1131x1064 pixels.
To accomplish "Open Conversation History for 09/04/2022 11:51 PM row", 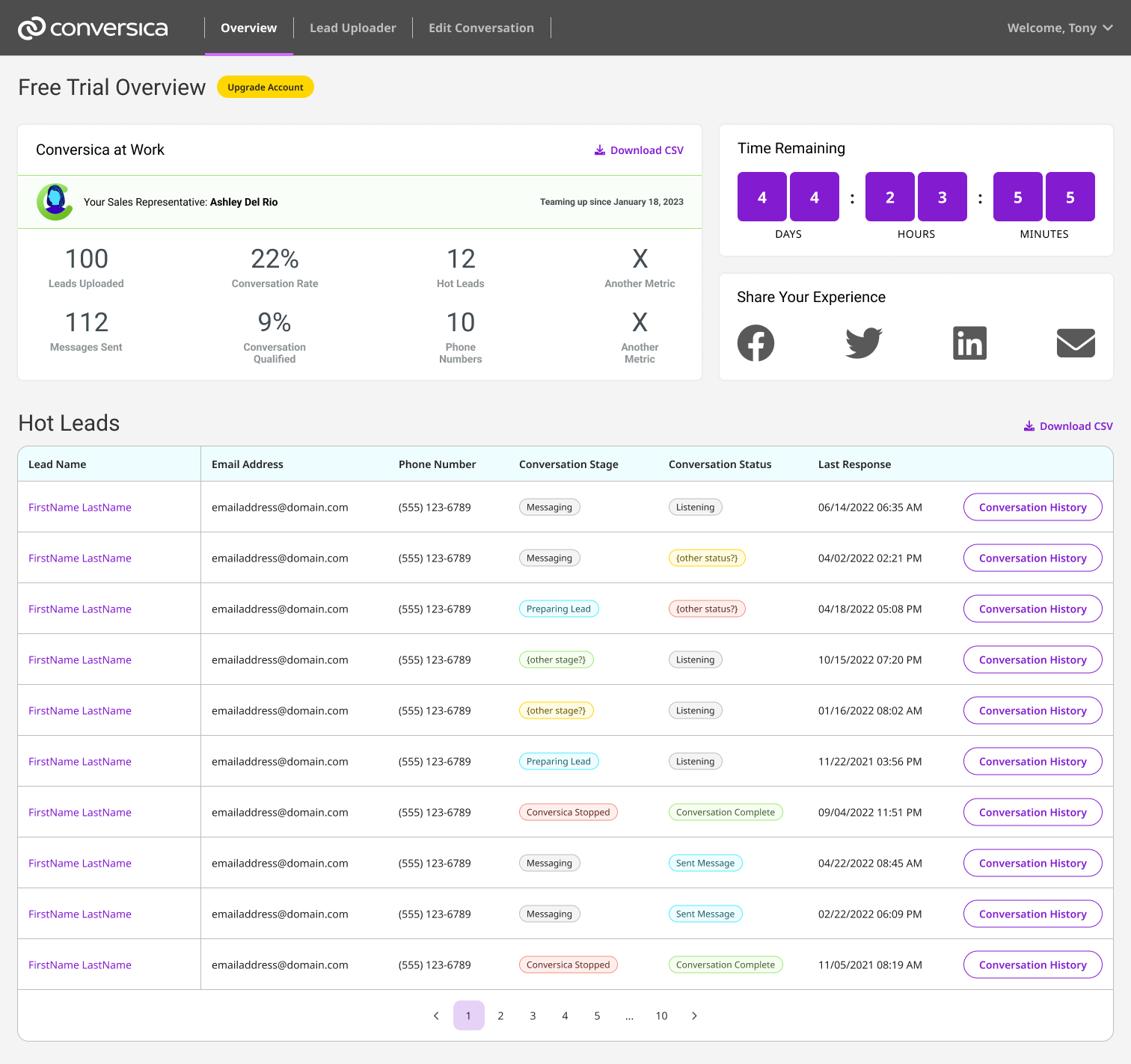I will (x=1032, y=812).
